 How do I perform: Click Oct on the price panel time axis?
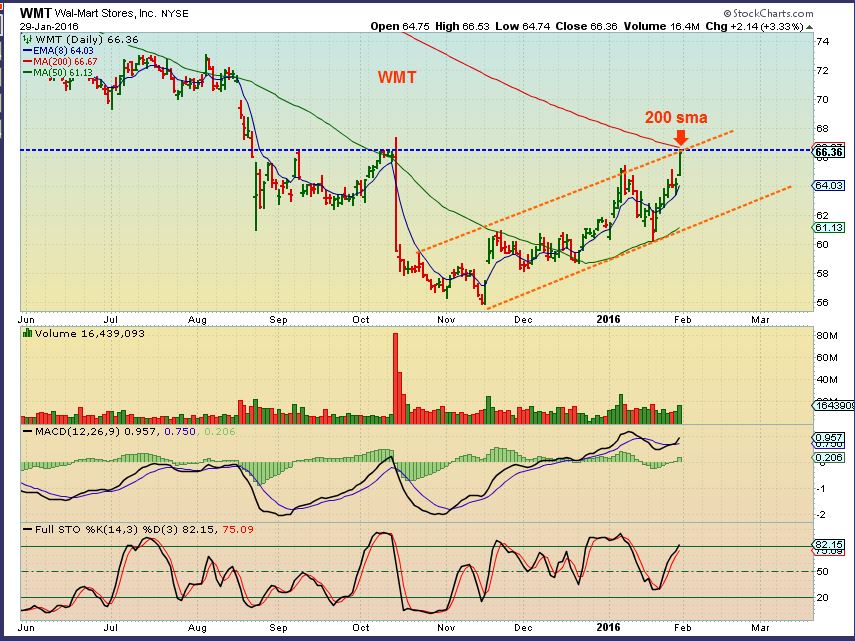pyautogui.click(x=360, y=319)
